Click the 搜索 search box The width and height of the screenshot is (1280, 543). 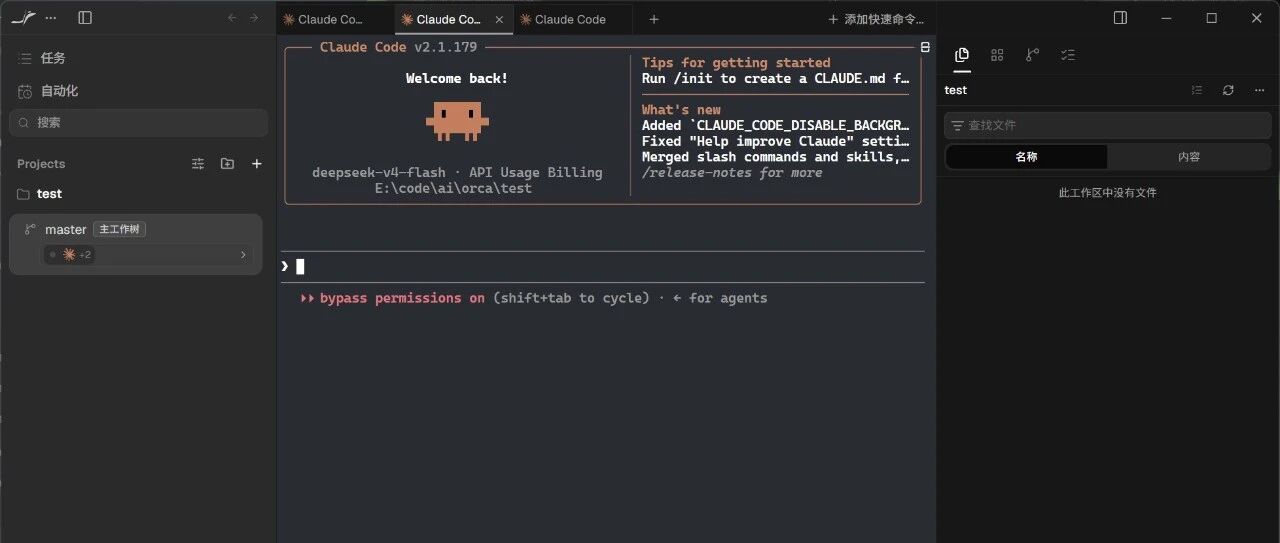pyautogui.click(x=138, y=122)
